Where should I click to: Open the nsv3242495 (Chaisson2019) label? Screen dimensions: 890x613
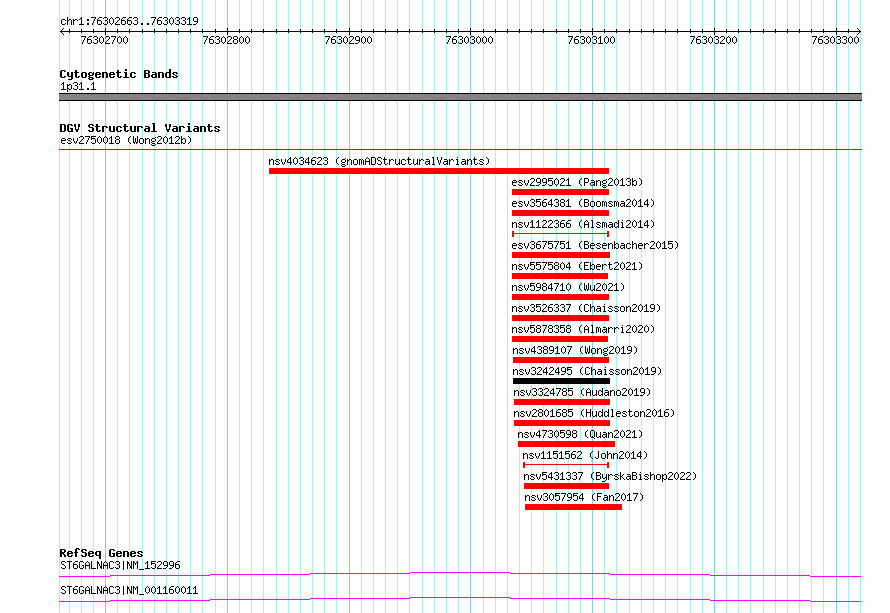click(587, 371)
